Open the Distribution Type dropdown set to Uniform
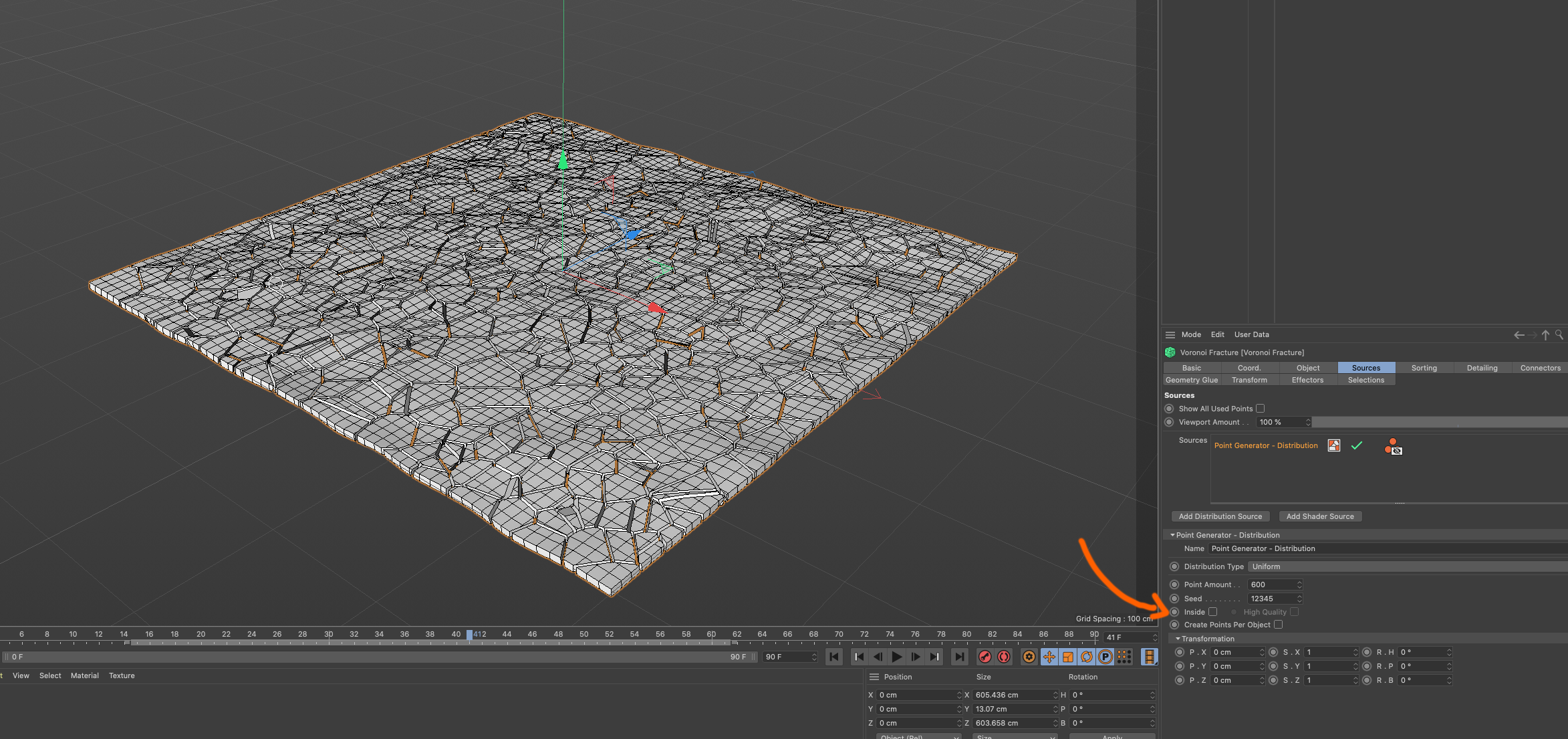This screenshot has width=1568, height=739. (1404, 566)
